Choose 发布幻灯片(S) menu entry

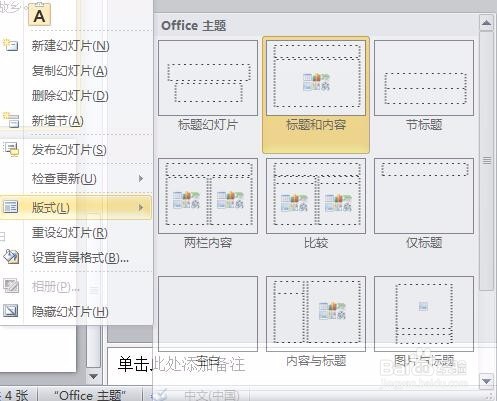coord(69,150)
